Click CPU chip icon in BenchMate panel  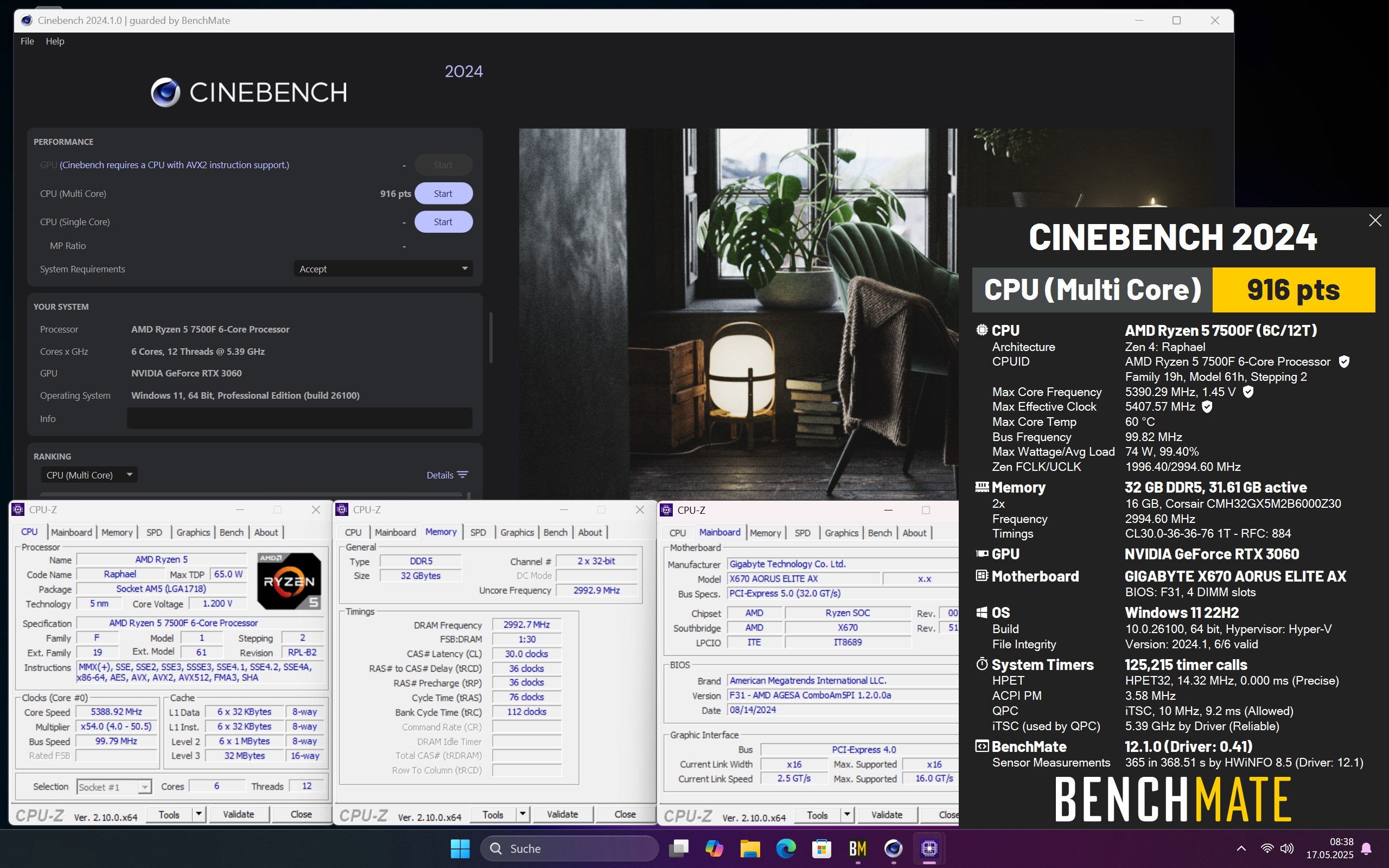[982, 330]
